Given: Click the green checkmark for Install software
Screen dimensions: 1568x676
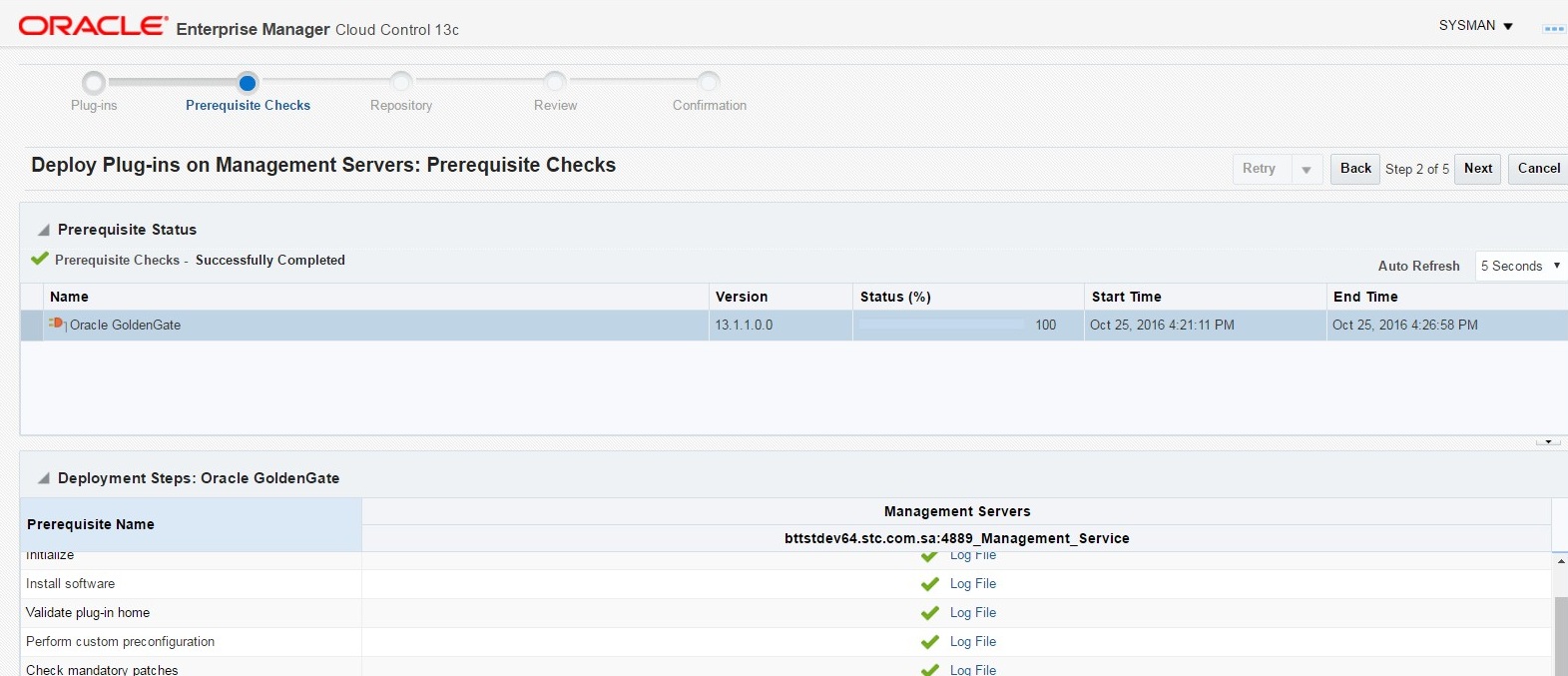Looking at the screenshot, I should 930,584.
